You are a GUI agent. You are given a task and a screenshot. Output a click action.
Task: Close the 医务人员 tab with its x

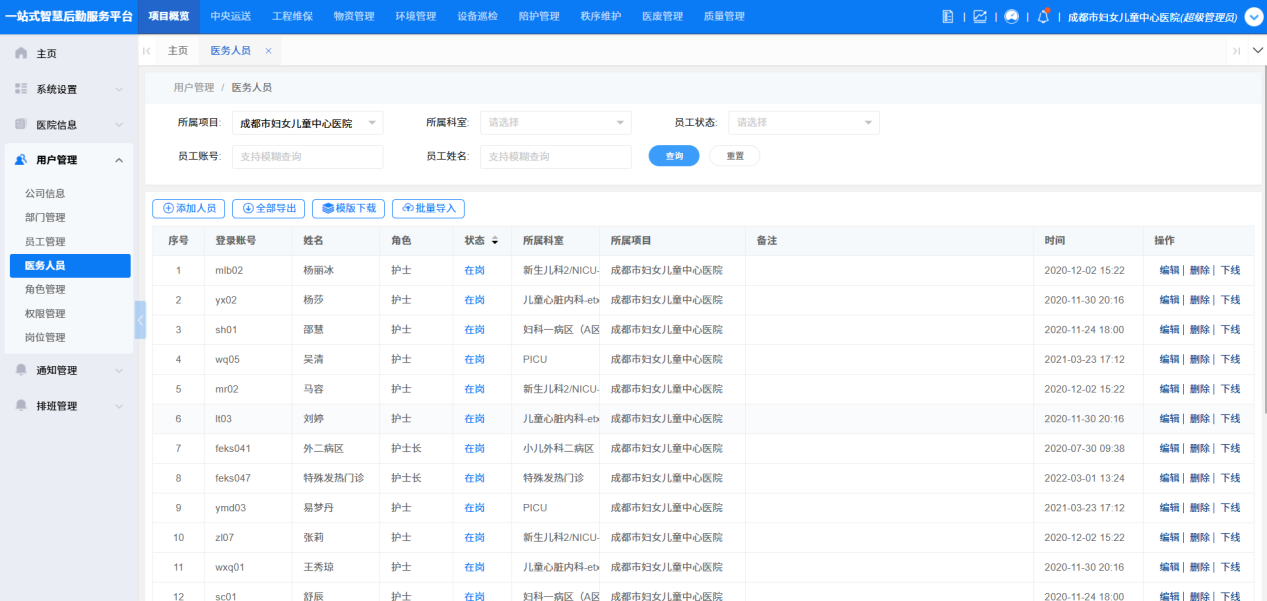268,51
